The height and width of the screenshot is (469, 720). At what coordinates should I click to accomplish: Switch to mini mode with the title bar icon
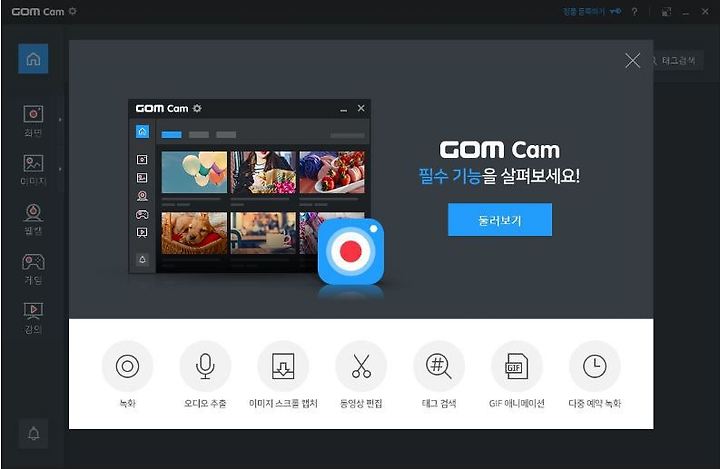point(666,11)
